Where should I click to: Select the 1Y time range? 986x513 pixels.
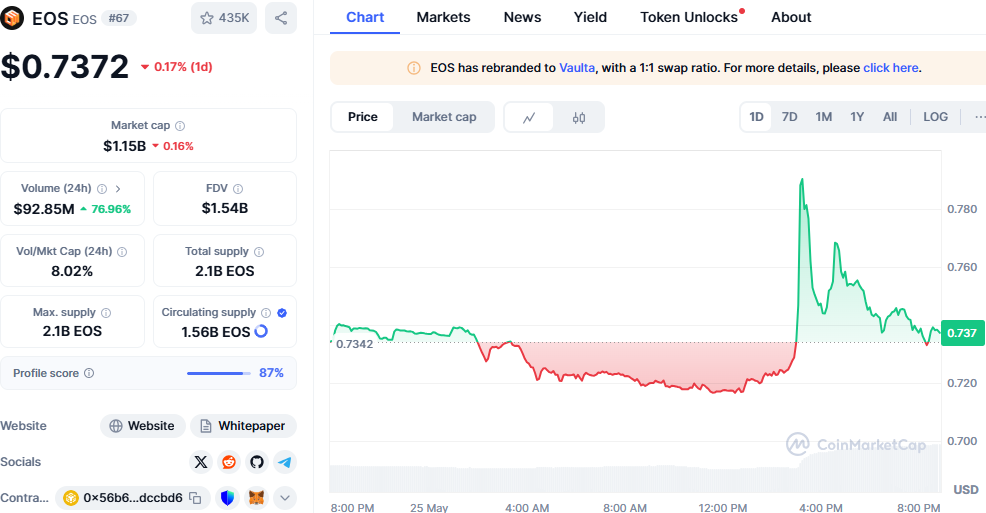[857, 117]
